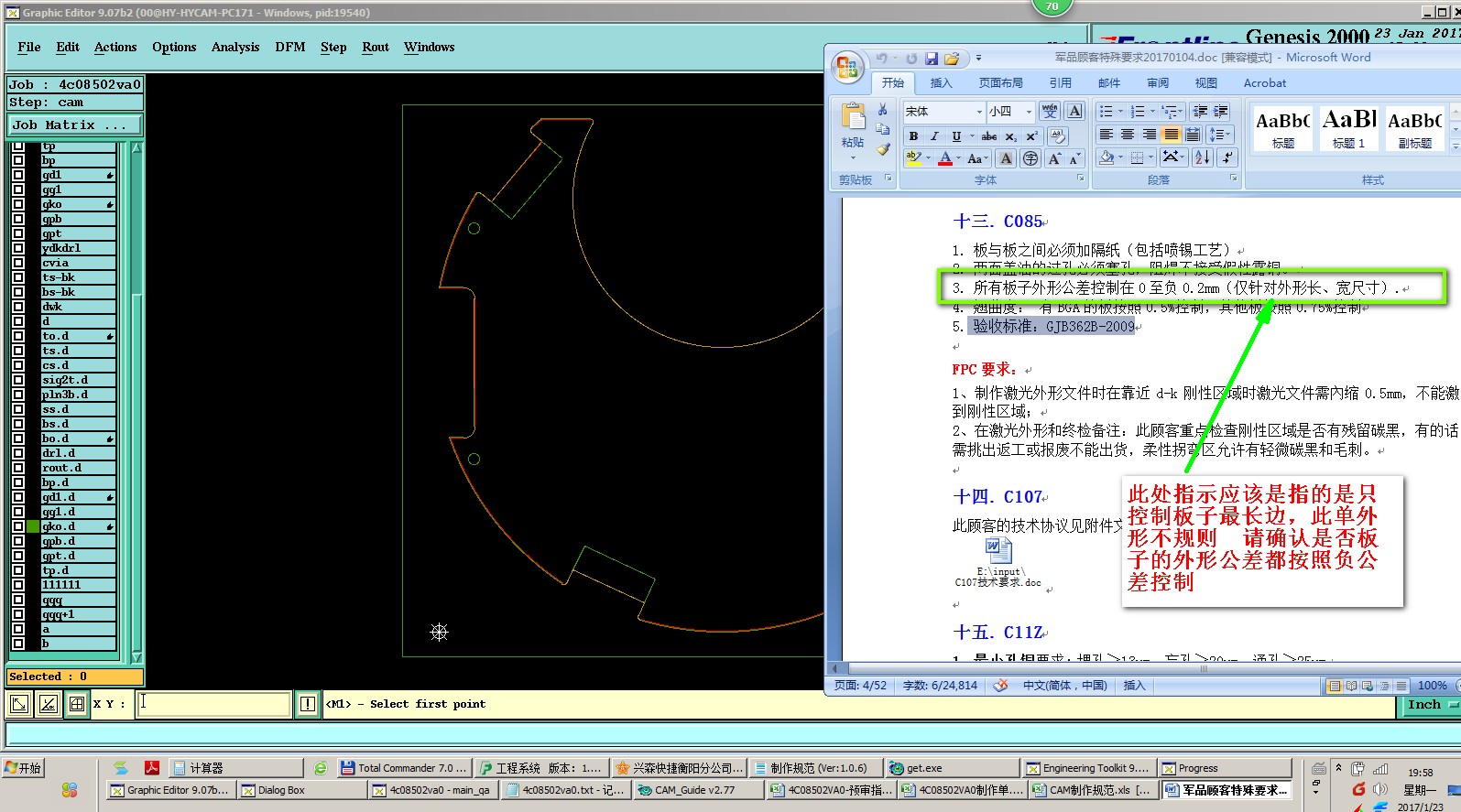1461x812 pixels.
Task: Click the Save icon in Word's quick access toolbar
Action: pos(932,59)
